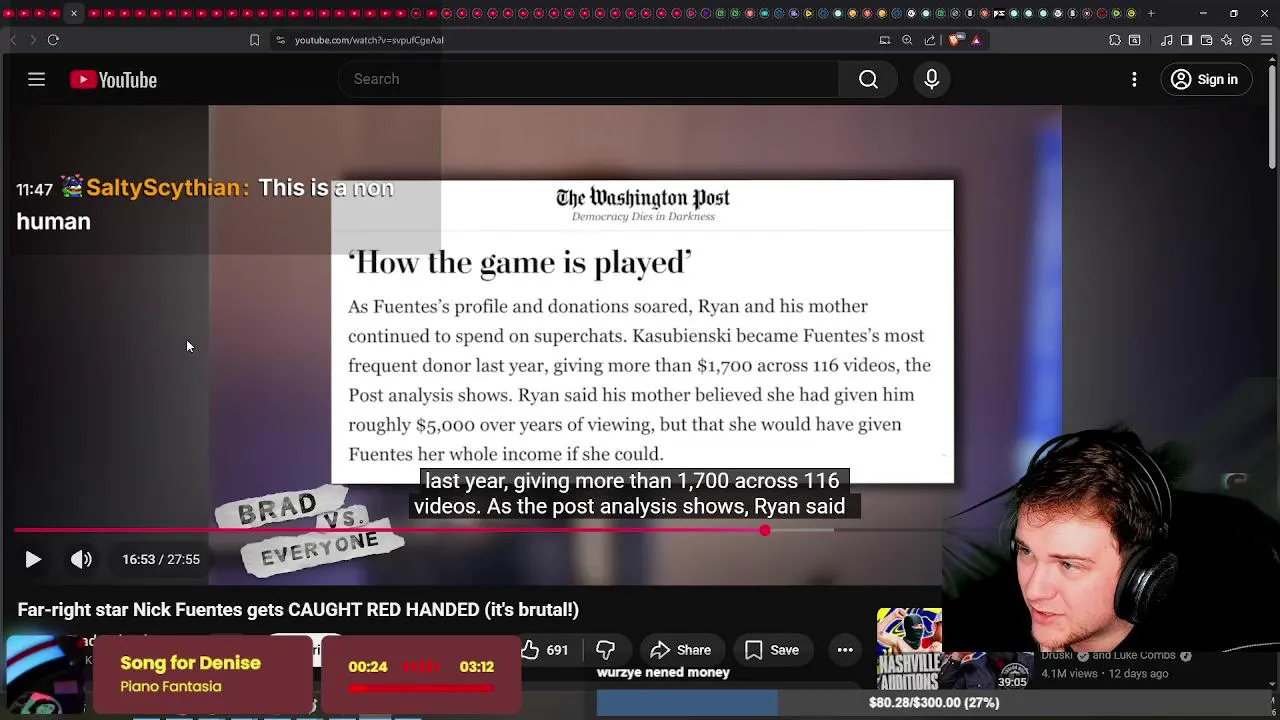Open Brave Shields lion icon
The width and height of the screenshot is (1280, 720).
click(955, 40)
